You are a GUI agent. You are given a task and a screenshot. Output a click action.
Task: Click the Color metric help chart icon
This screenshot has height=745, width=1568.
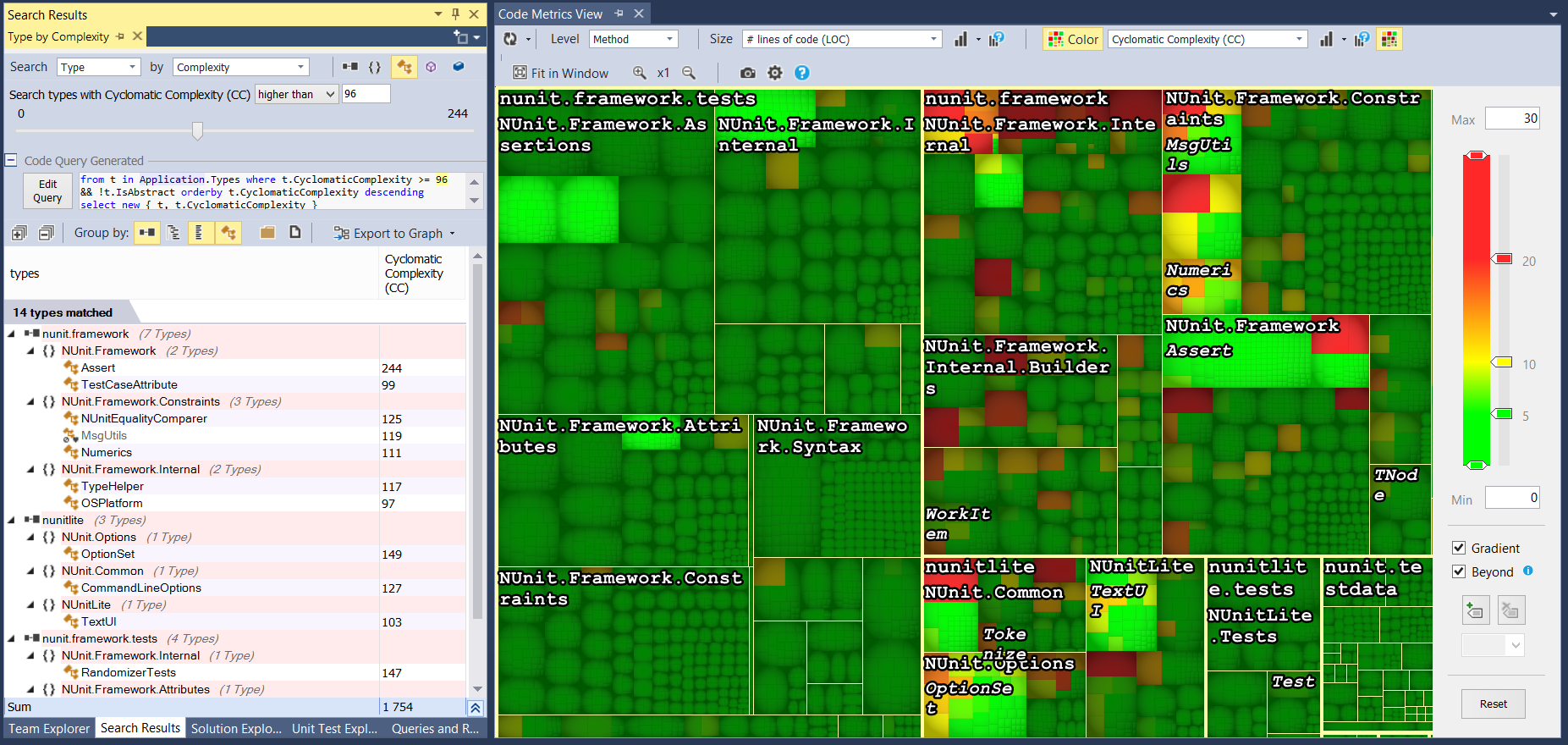1362,39
